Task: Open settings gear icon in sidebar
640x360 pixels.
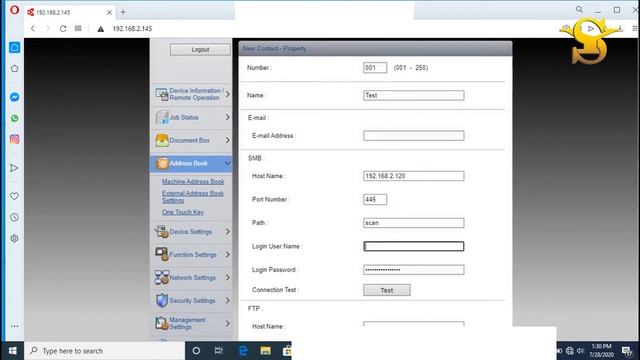Action: 14,238
